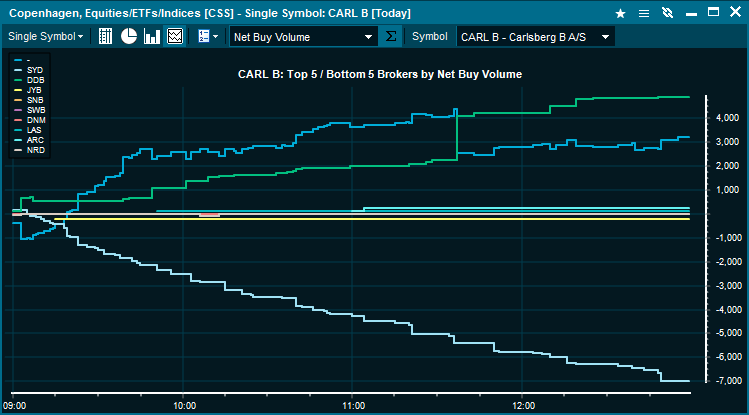Screen dimensions: 749x415
Task: Click the LAS legend entry
Action: (35, 130)
